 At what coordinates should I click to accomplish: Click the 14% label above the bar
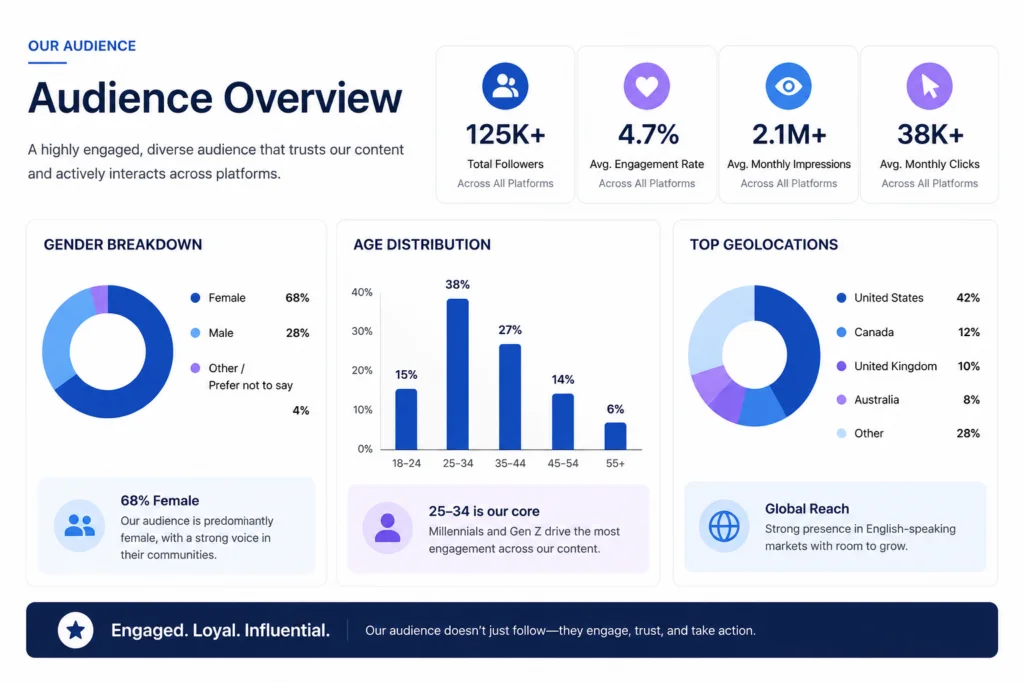coord(562,379)
